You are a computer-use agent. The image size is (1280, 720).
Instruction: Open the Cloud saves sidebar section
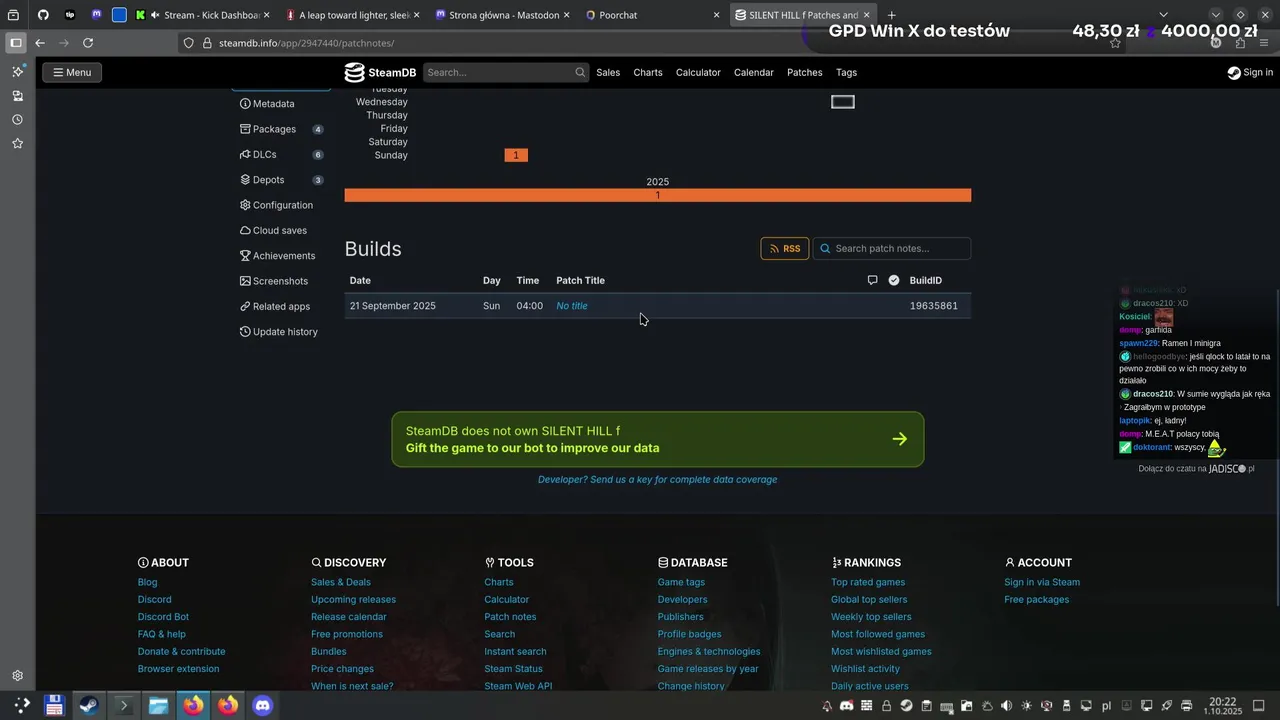point(281,230)
